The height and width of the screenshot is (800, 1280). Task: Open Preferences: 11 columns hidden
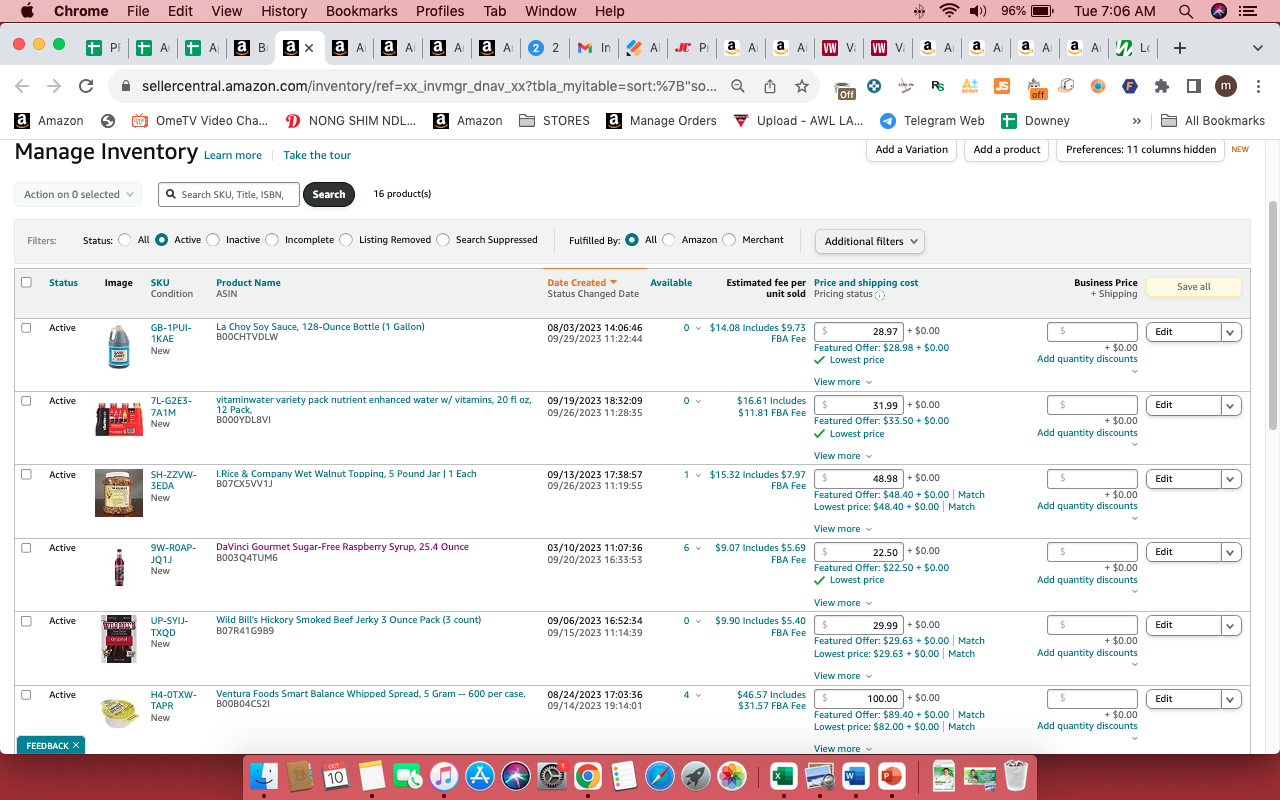pos(1141,150)
